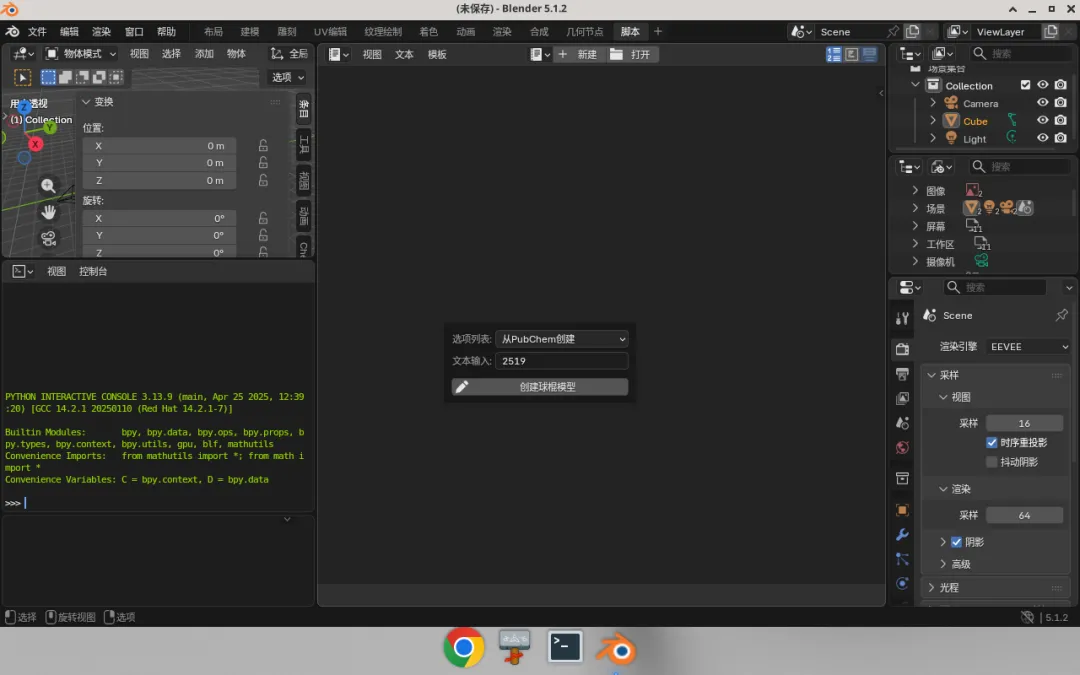The height and width of the screenshot is (675, 1080).
Task: Switch to the 几何节点 workspace tab
Action: pos(584,32)
